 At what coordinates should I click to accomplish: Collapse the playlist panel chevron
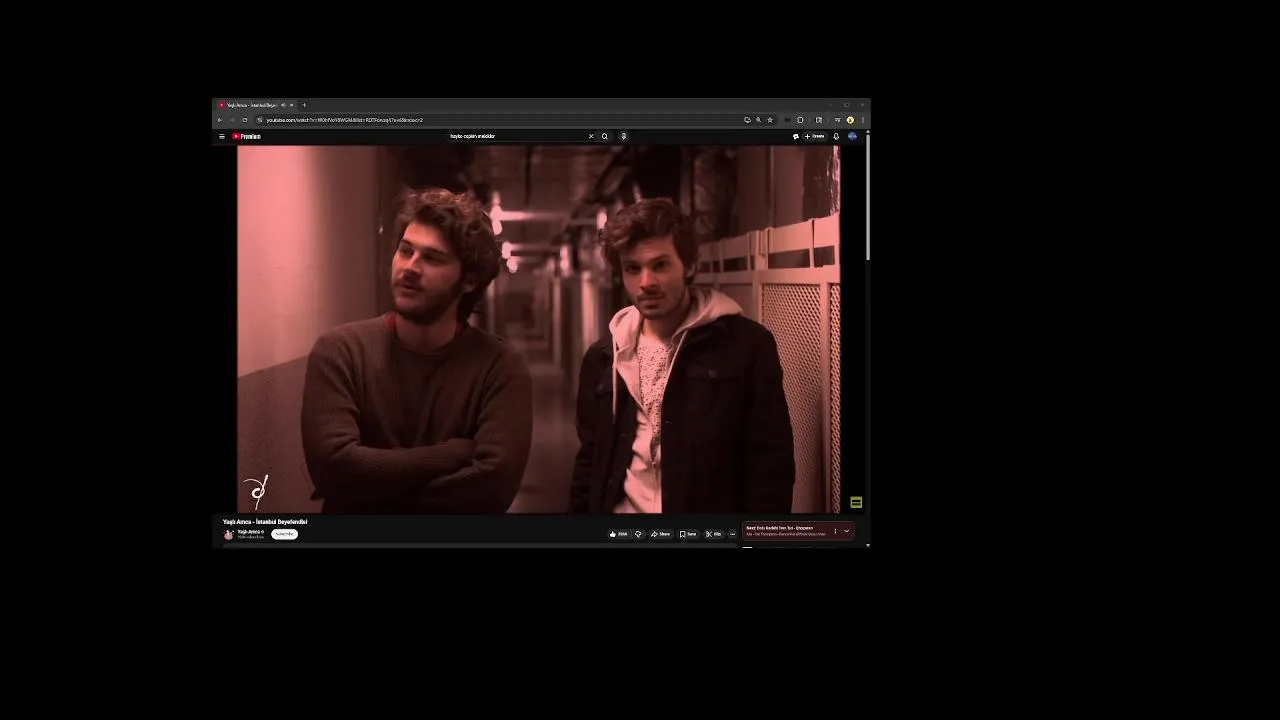tap(846, 531)
